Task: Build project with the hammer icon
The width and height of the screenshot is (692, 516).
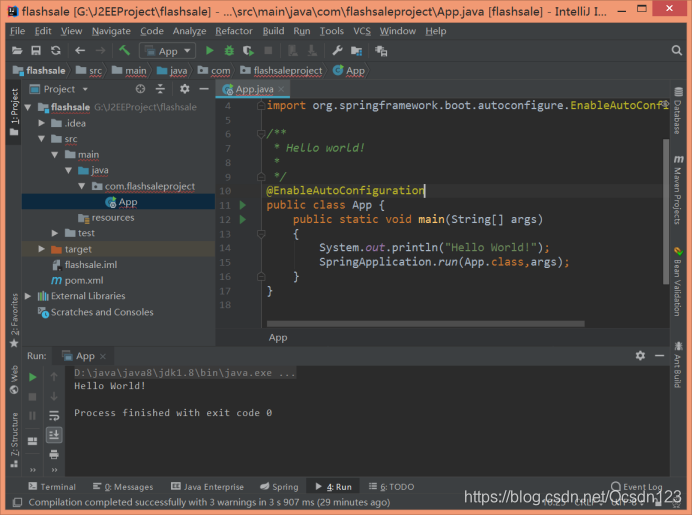Action: coord(124,50)
